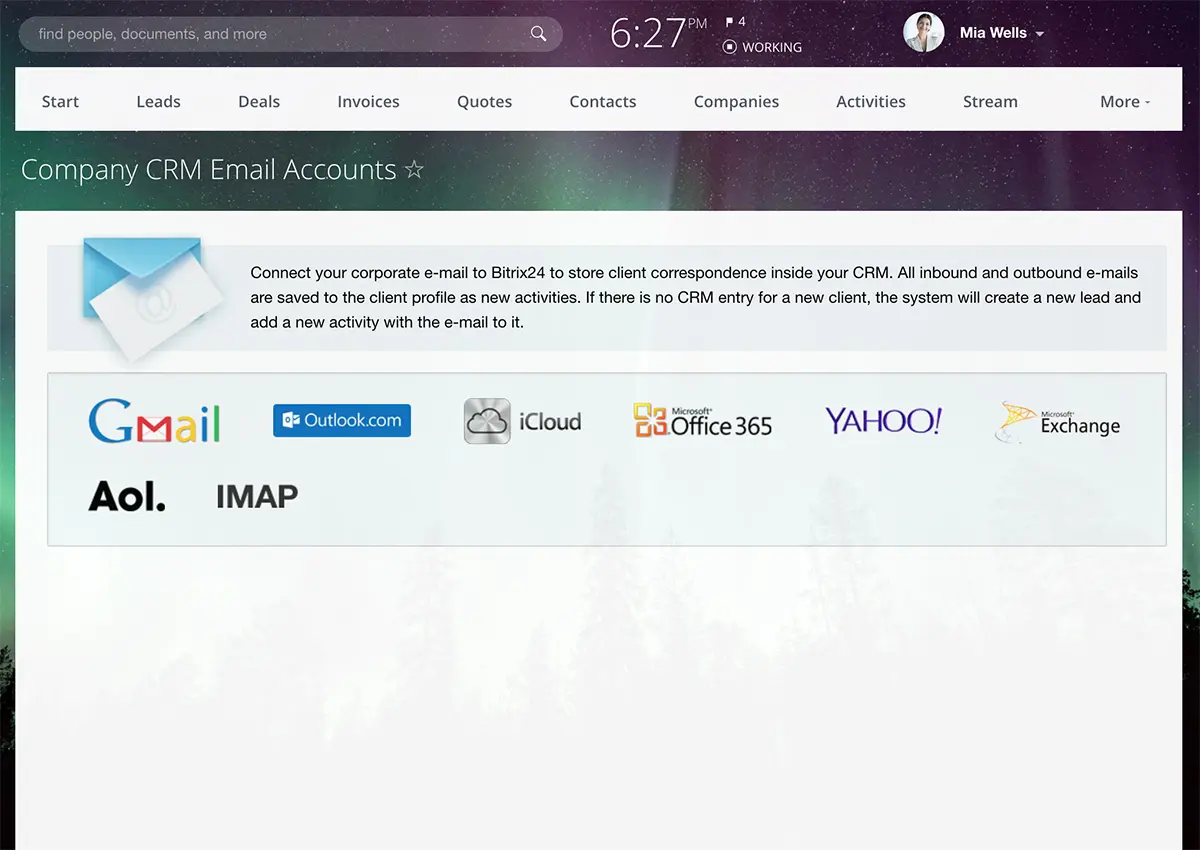
Task: Open the Mia Wells user menu
Action: pos(1001,33)
